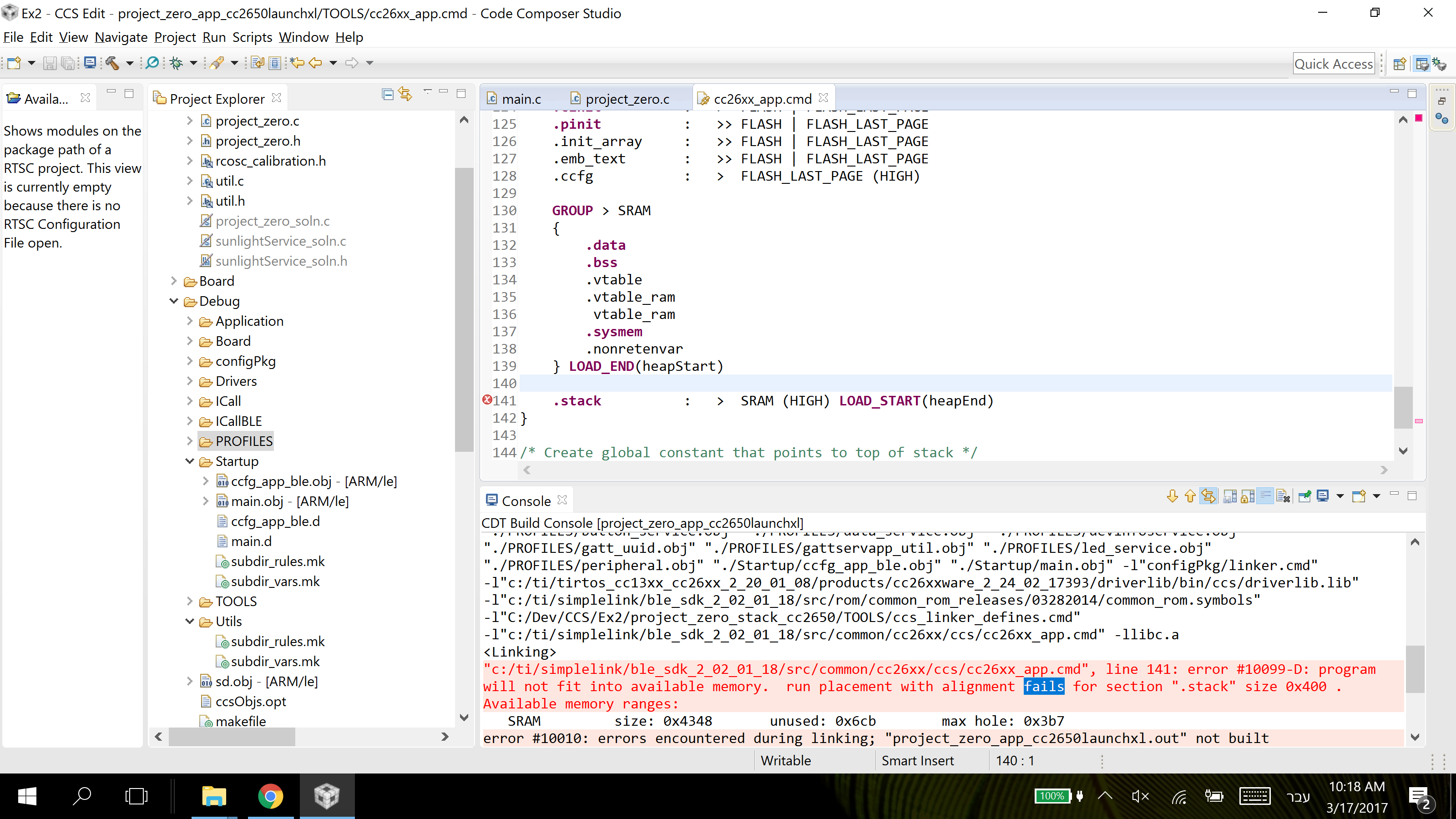The image size is (1456, 819).
Task: Click Back navigation arrow in toolbar
Action: (315, 63)
